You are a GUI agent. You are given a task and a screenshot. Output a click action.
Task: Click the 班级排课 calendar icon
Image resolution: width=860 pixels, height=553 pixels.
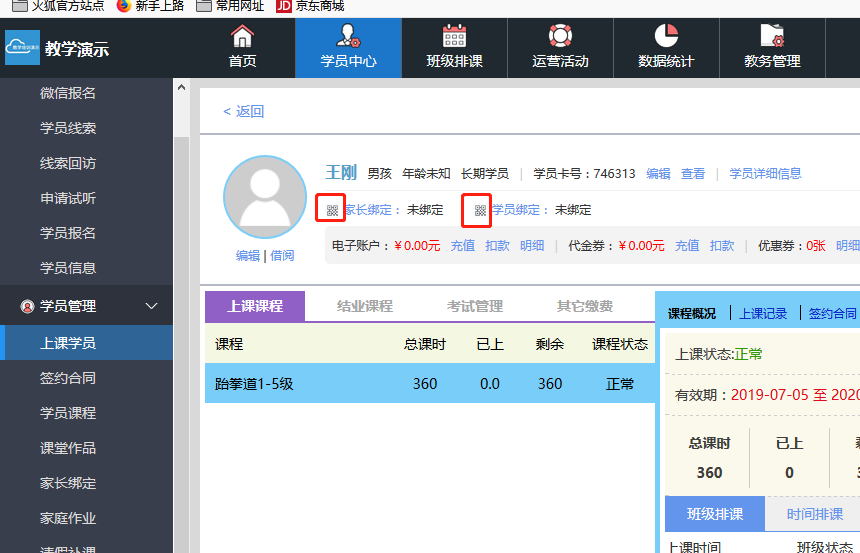click(x=454, y=37)
